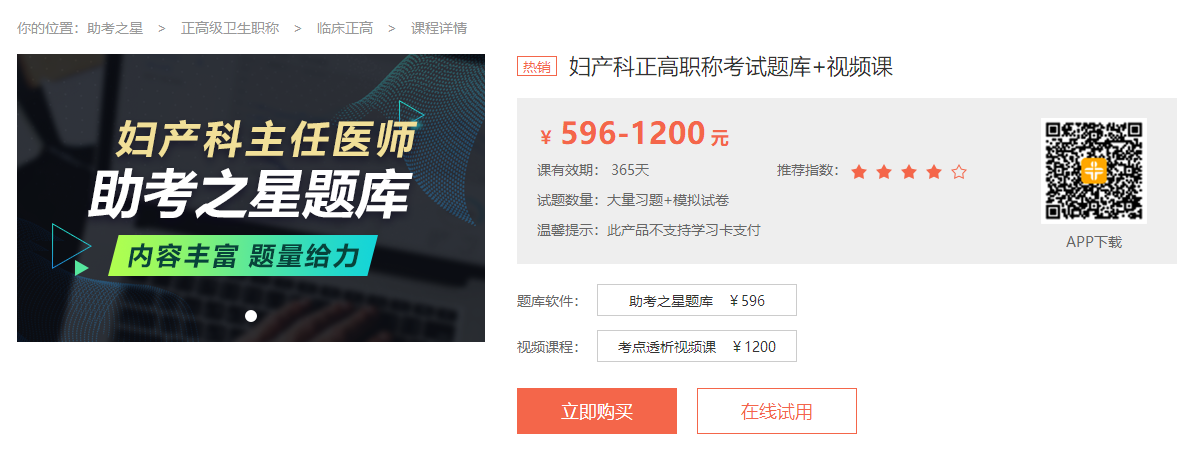Viewport: 1186px width, 451px height.
Task: Click the white carousel indicator dot
Action: [x=251, y=316]
